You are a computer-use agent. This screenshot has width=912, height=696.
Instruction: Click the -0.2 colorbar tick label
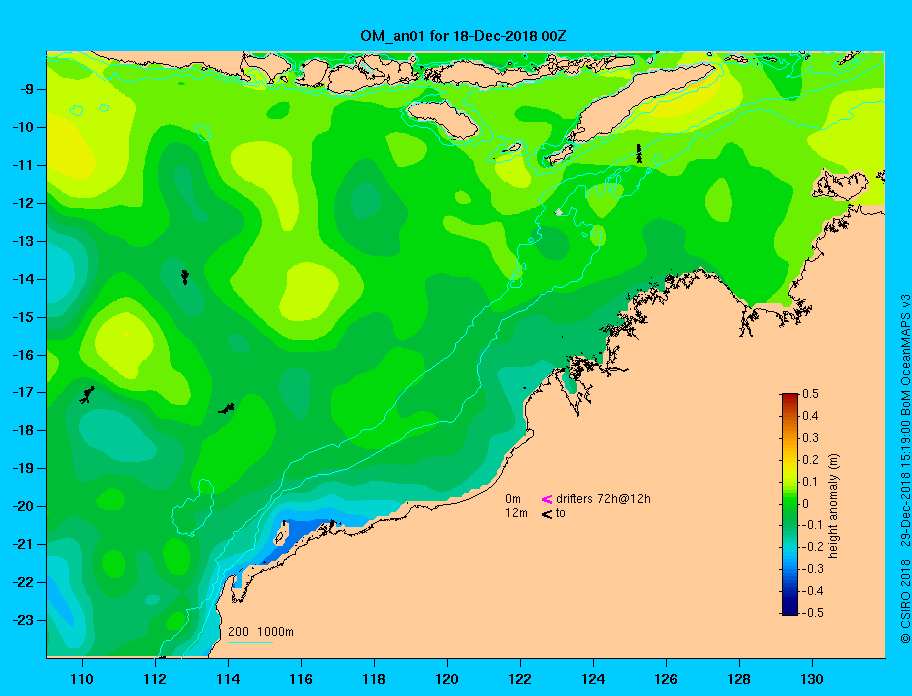(x=812, y=547)
